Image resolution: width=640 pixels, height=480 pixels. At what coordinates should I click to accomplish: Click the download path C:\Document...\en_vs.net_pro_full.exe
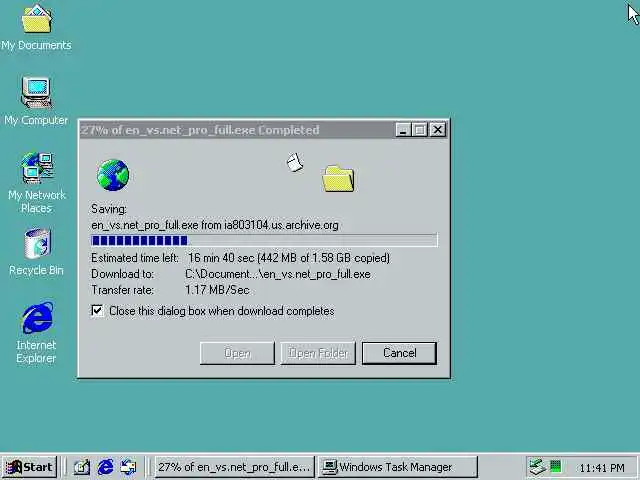(278, 274)
